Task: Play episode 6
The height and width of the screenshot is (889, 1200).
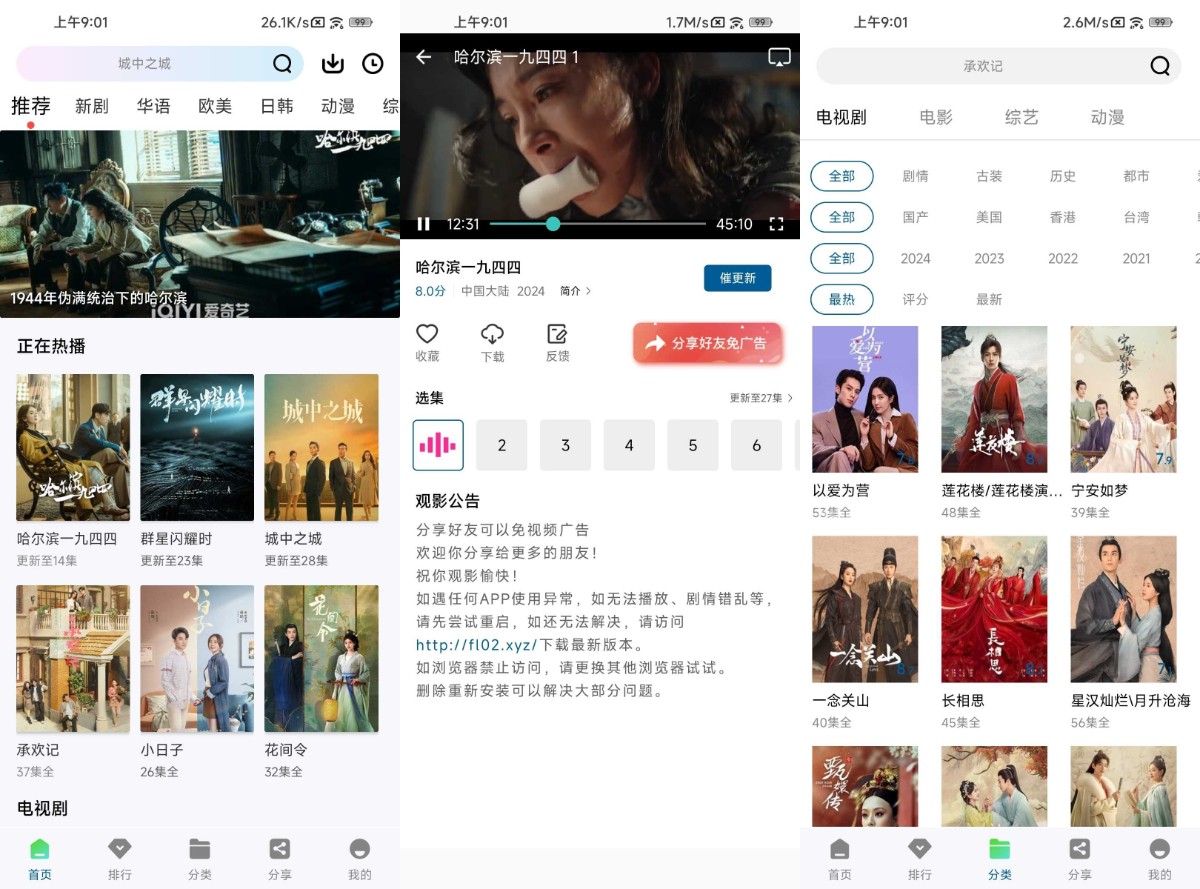Action: point(756,445)
